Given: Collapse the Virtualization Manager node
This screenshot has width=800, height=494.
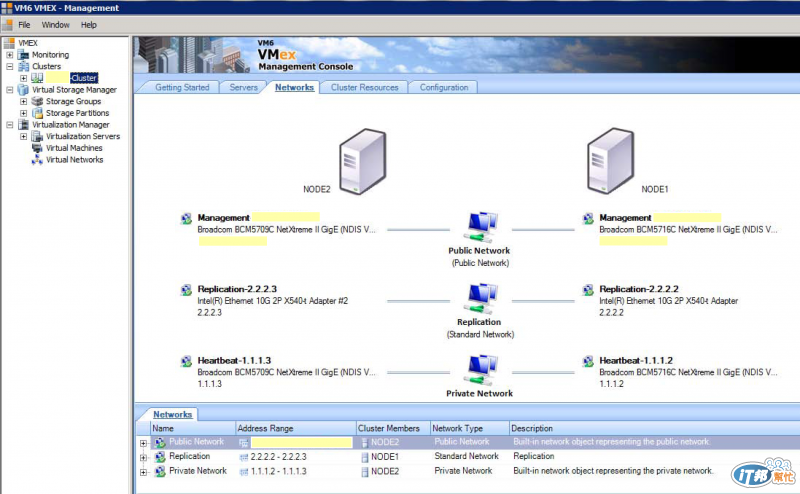Looking at the screenshot, I should (10, 125).
